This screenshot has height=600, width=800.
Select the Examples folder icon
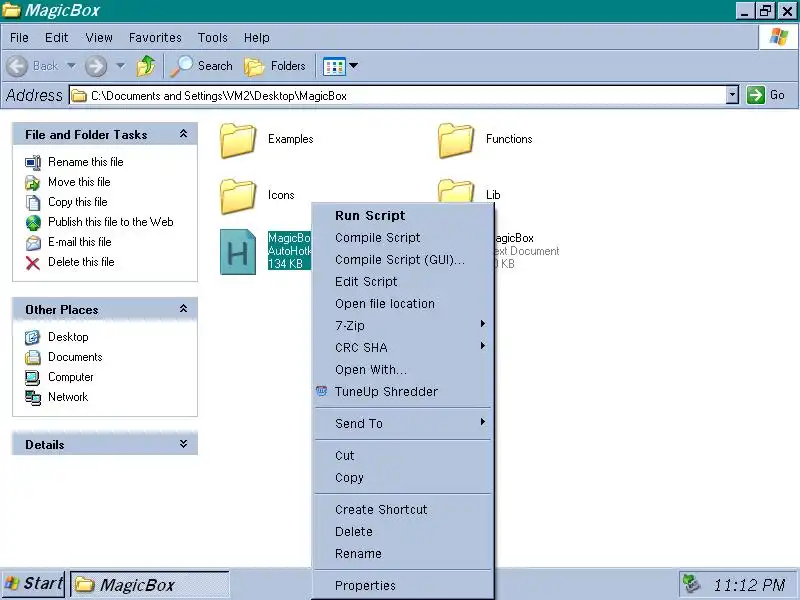(x=238, y=140)
